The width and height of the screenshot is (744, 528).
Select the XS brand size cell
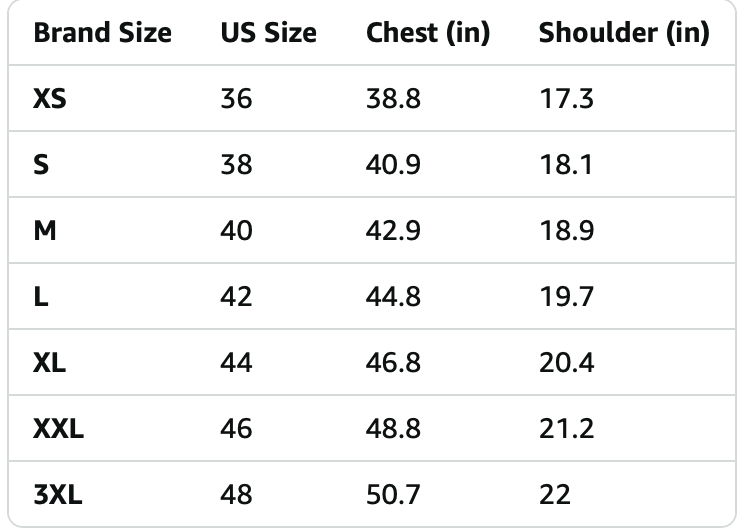pyautogui.click(x=50, y=99)
